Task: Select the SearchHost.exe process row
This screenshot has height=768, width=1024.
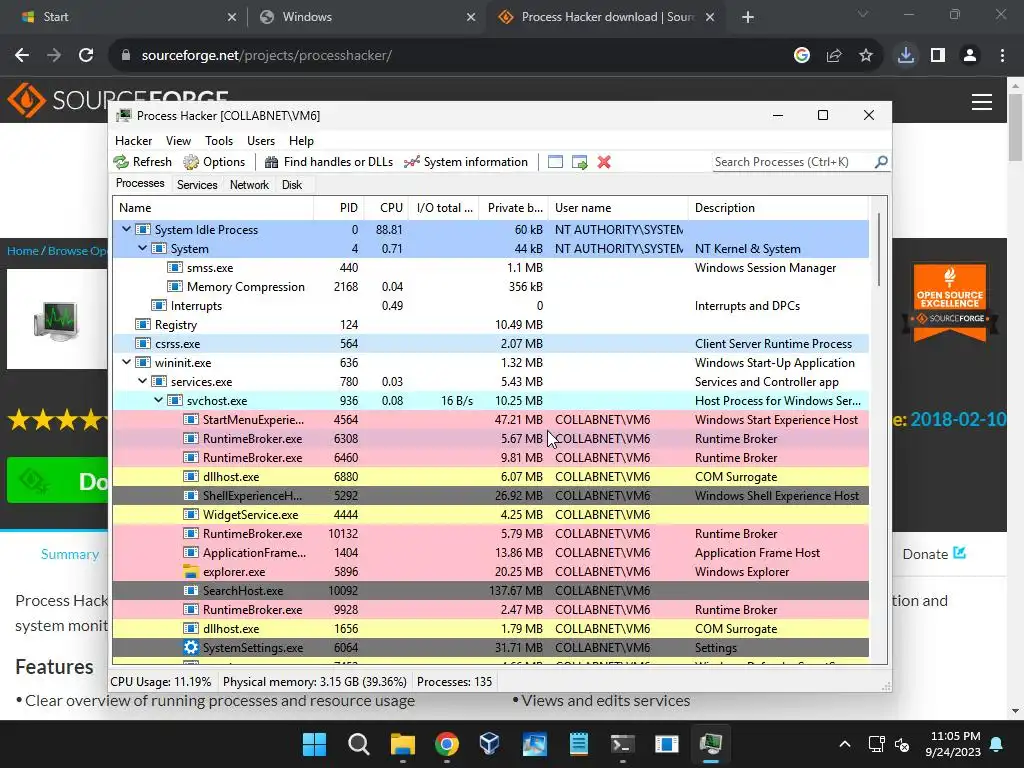Action: click(490, 590)
